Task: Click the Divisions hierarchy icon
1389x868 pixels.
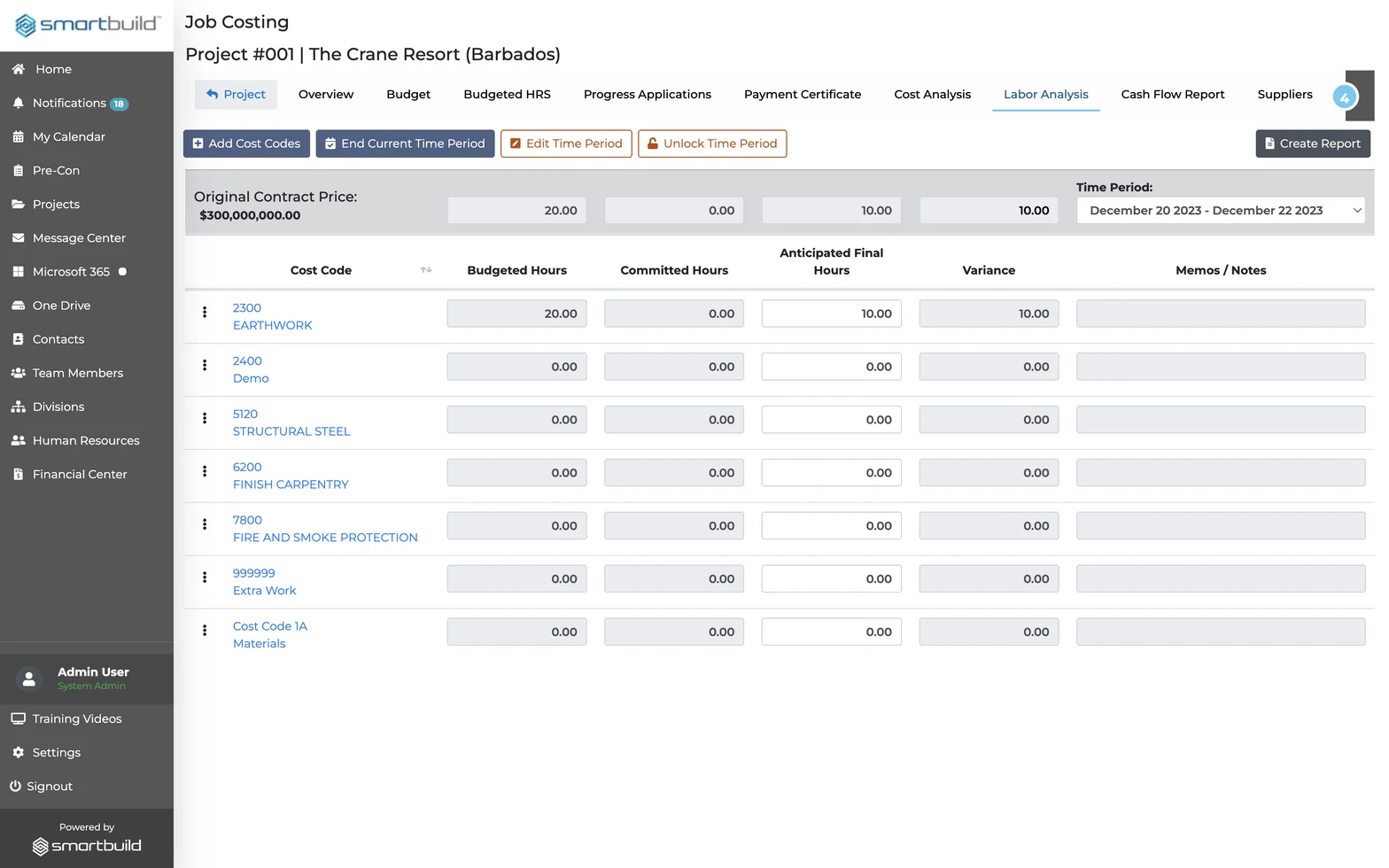Action: [18, 407]
